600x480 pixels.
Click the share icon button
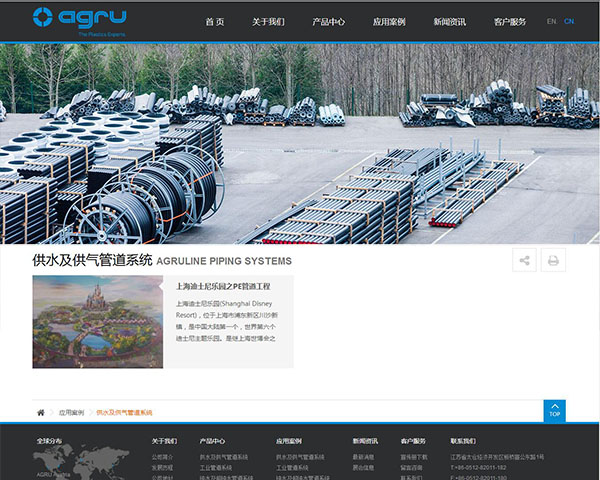click(x=524, y=260)
